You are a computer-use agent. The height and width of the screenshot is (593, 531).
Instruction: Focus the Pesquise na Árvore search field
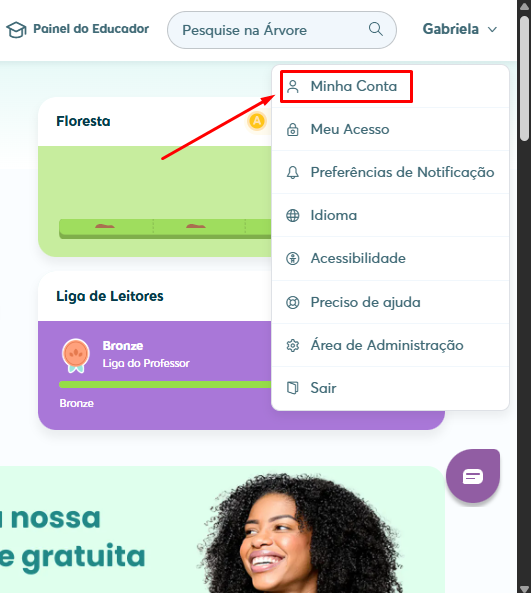coord(282,30)
